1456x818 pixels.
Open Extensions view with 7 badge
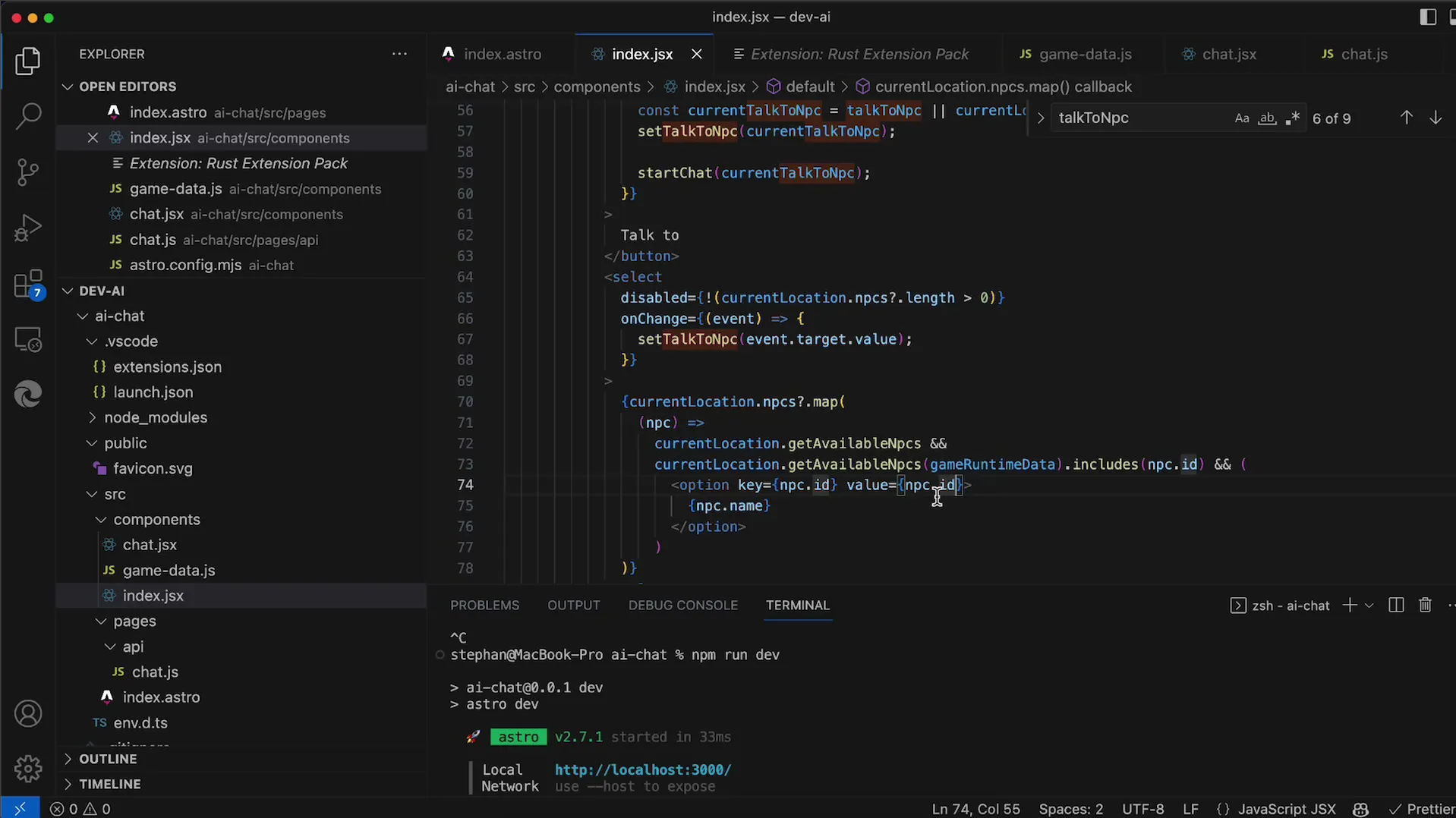pos(28,285)
